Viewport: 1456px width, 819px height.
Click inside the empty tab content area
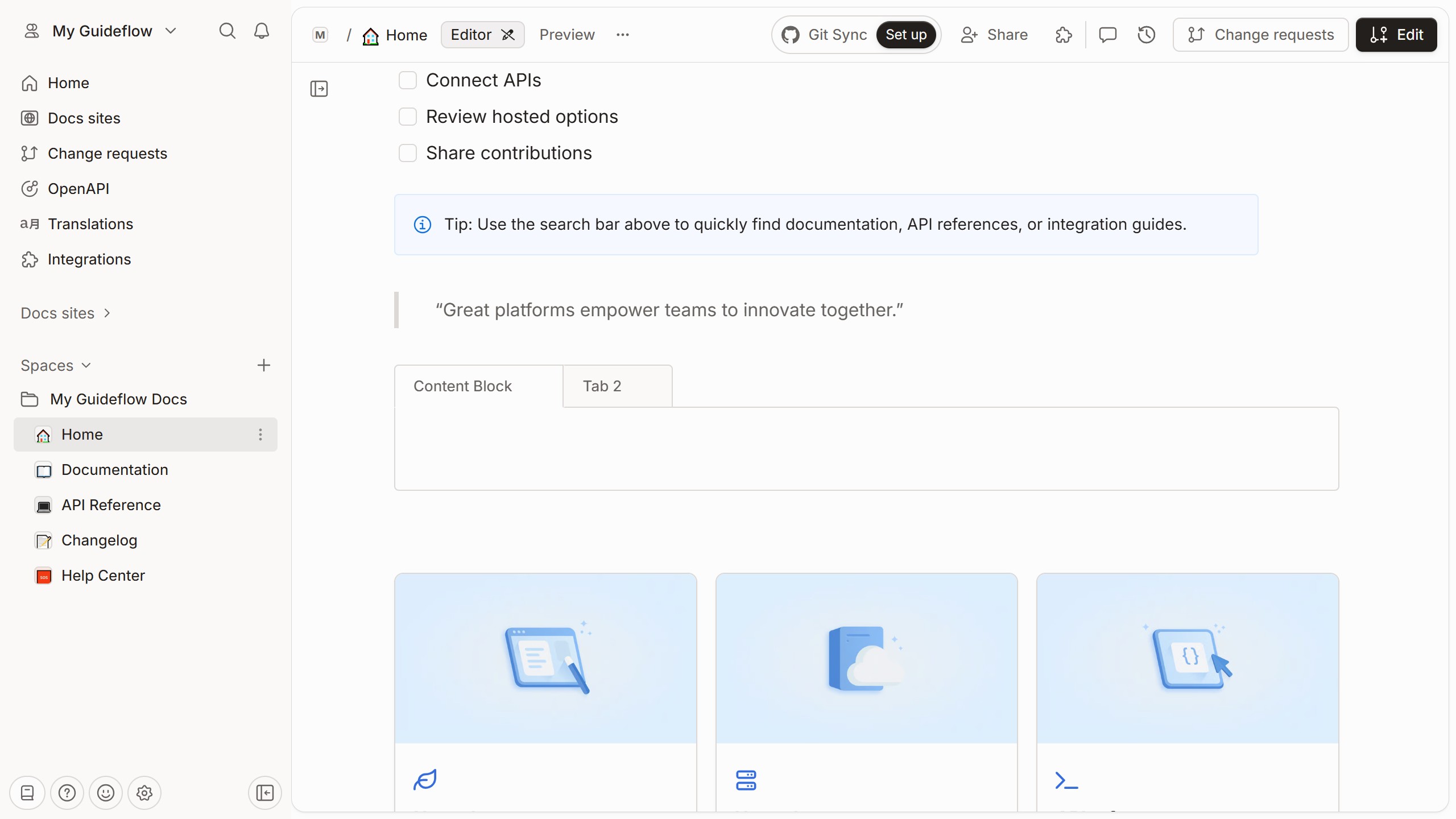[866, 449]
